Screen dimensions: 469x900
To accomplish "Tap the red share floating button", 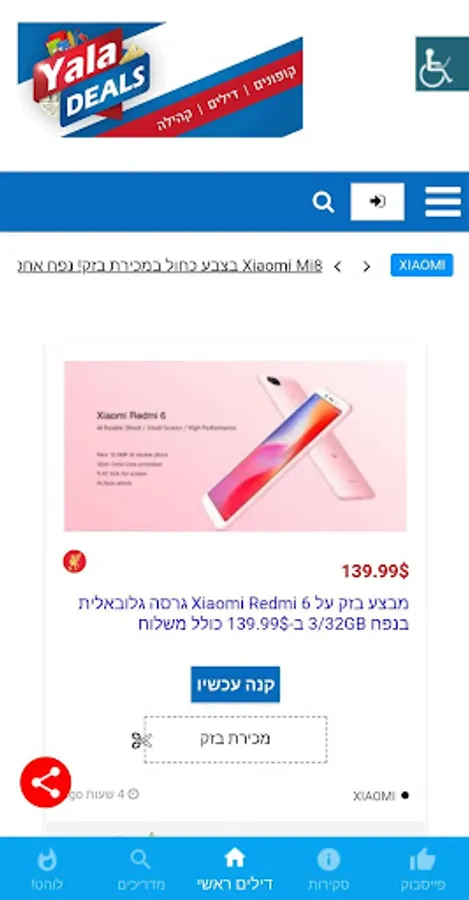I will pos(46,782).
